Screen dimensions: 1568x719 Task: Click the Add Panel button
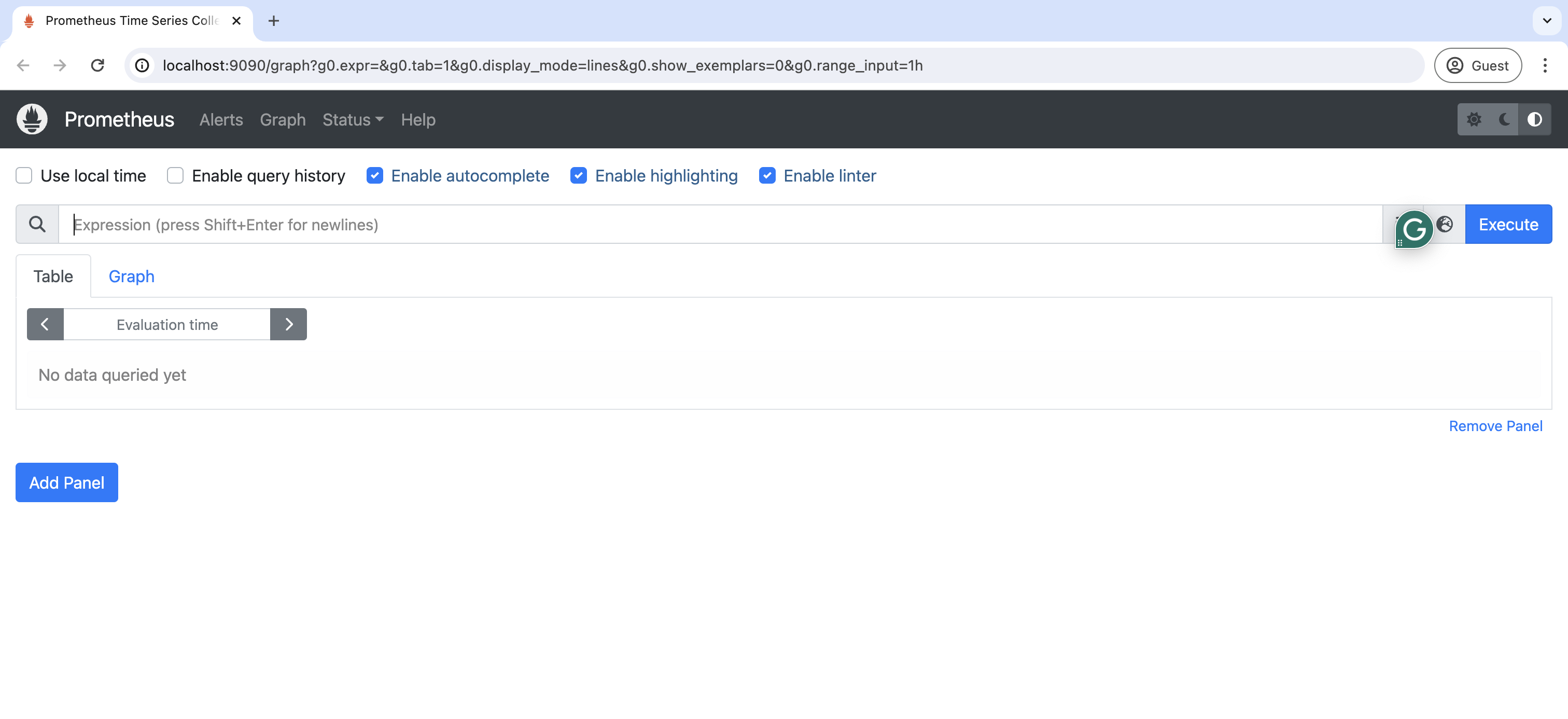coord(67,482)
